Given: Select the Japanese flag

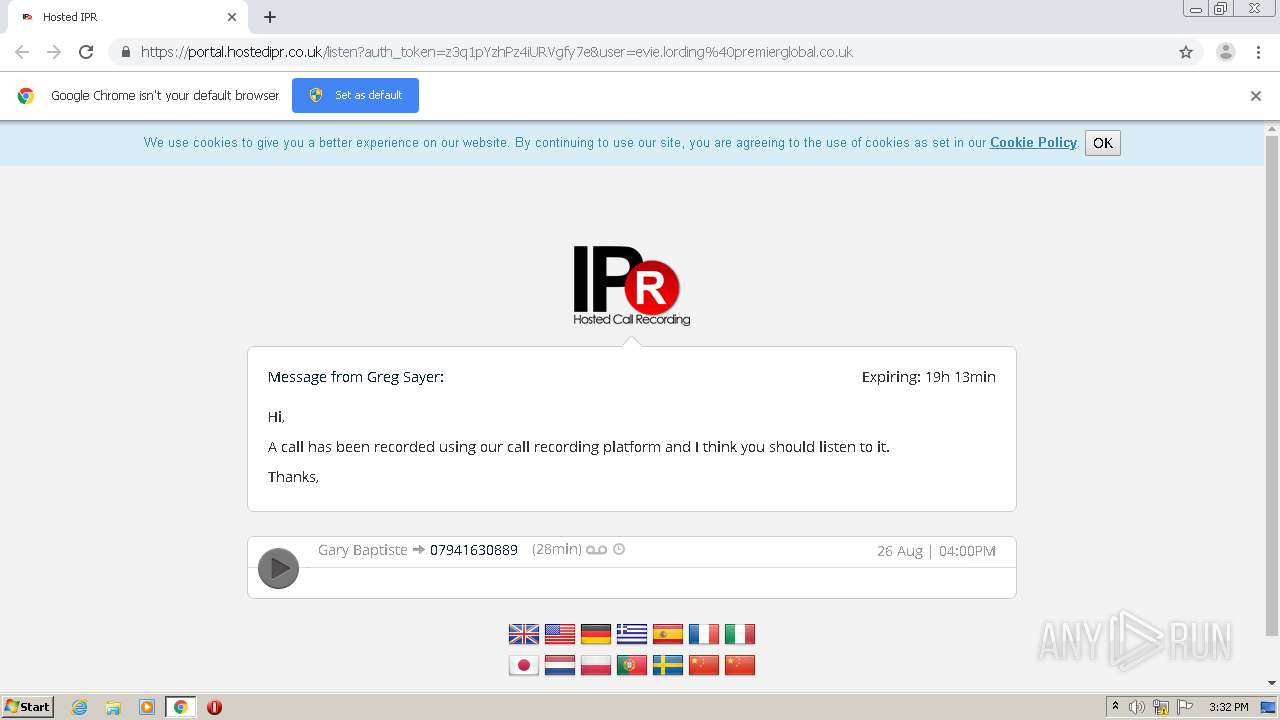Looking at the screenshot, I should 524,665.
